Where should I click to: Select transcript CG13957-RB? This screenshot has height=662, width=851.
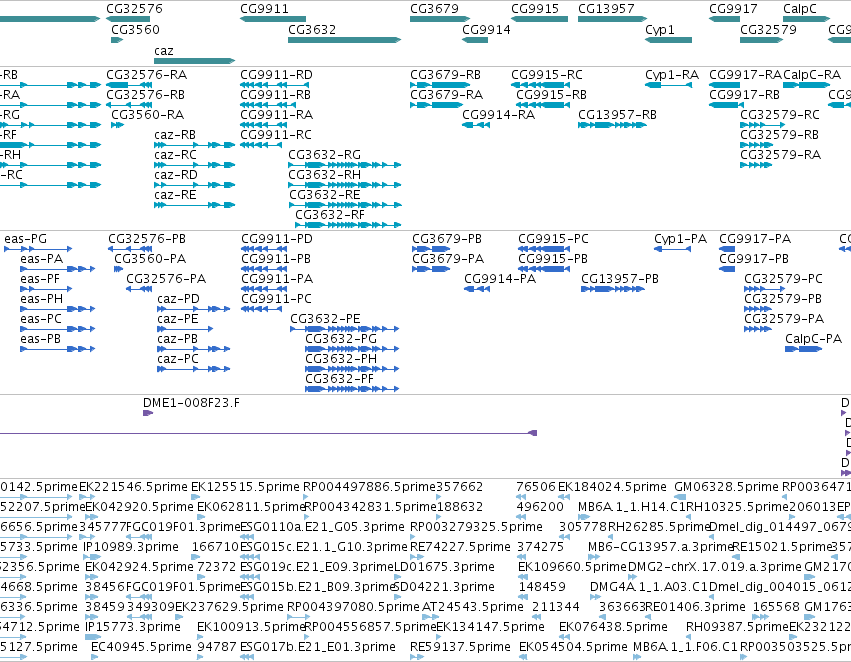612,125
